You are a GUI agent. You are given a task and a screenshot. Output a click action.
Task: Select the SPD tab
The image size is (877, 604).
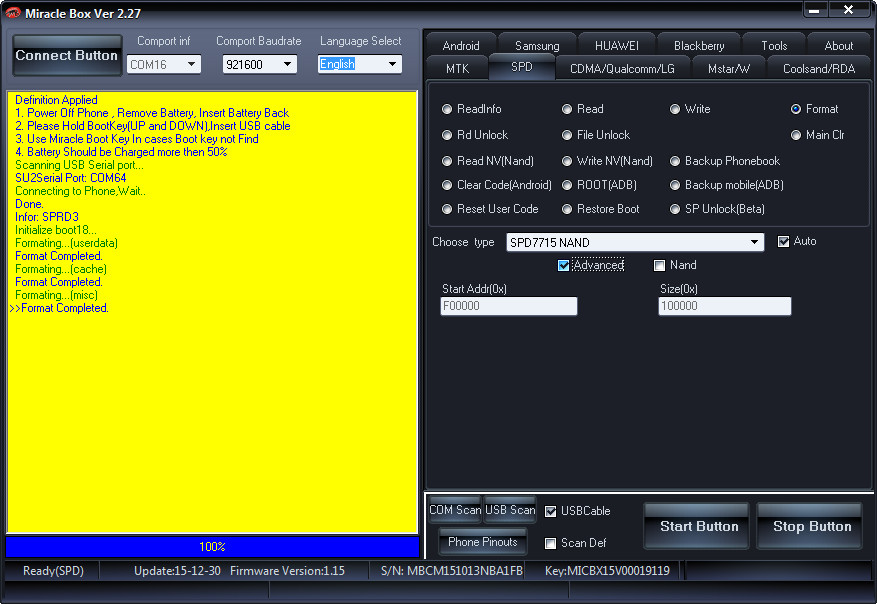pos(521,67)
